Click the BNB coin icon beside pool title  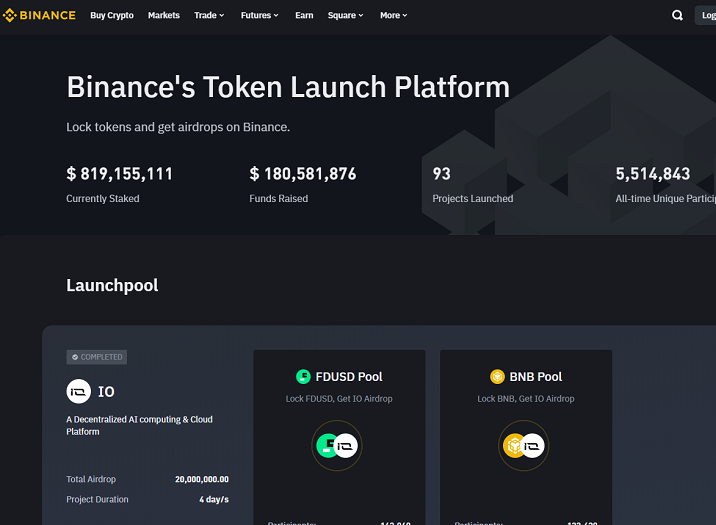(x=497, y=377)
